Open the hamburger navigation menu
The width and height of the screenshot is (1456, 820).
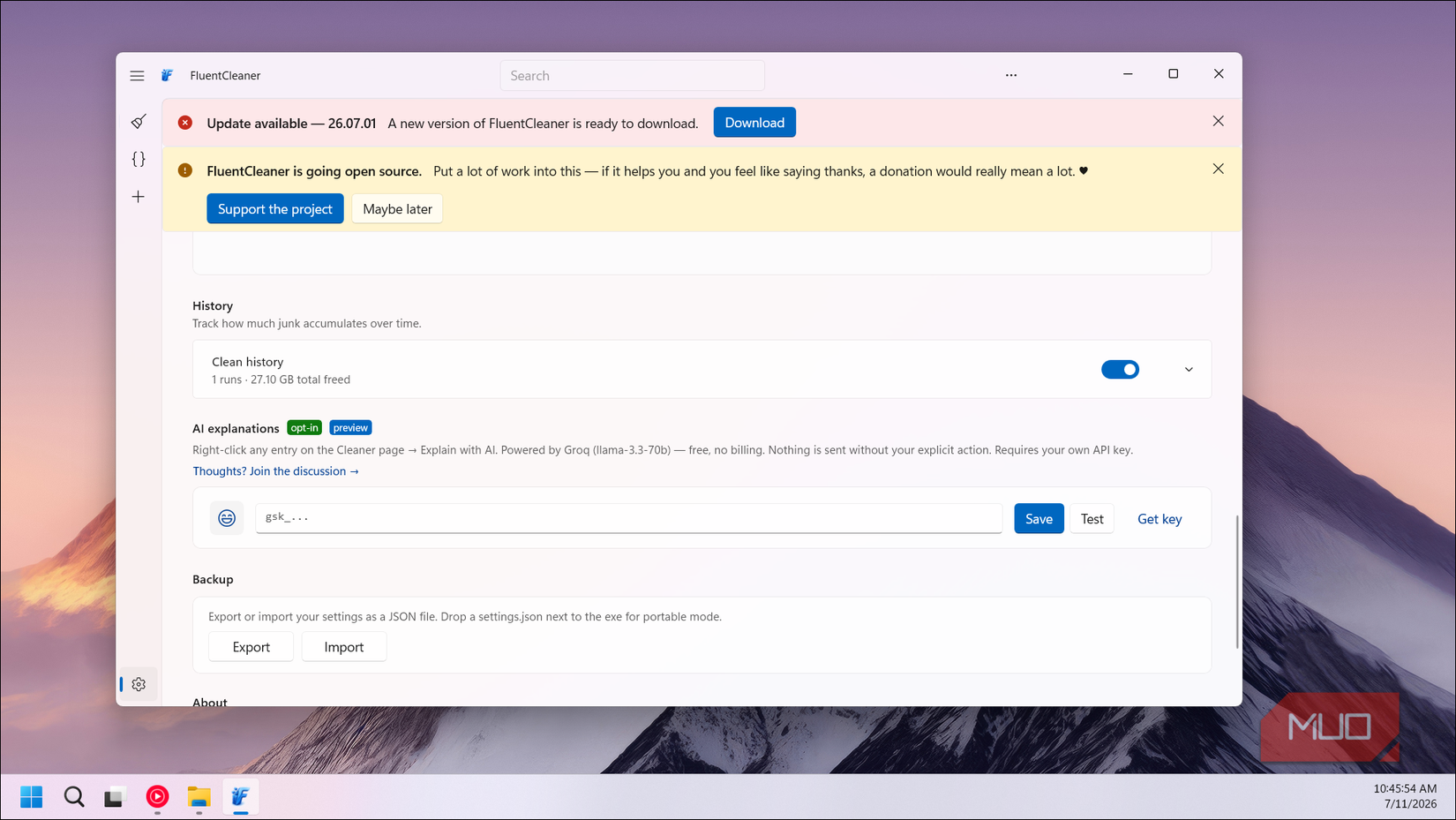click(137, 76)
